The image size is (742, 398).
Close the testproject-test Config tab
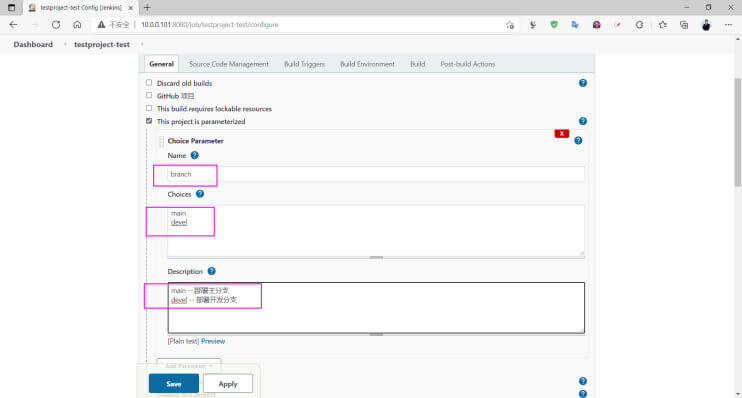[x=131, y=8]
